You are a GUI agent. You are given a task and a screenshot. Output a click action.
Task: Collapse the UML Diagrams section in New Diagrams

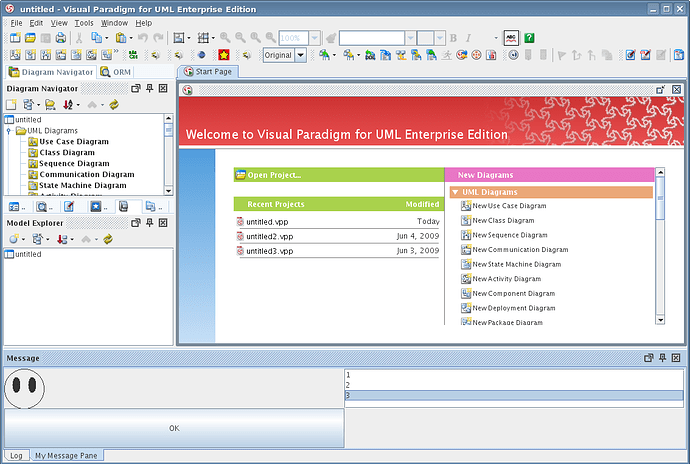455,192
